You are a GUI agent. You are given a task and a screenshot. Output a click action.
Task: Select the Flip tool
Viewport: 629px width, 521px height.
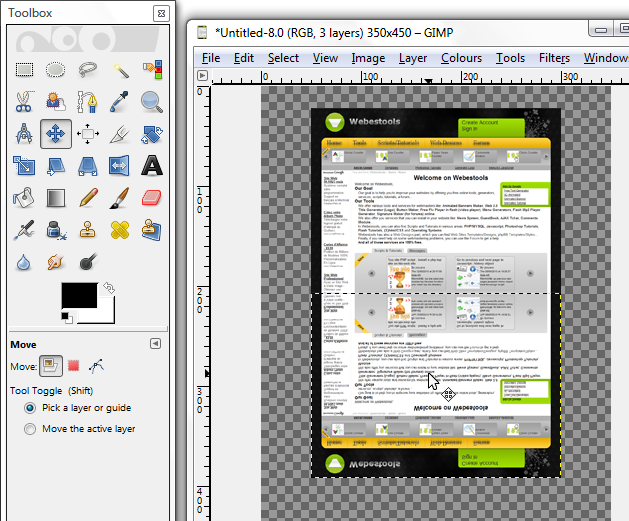(119, 166)
